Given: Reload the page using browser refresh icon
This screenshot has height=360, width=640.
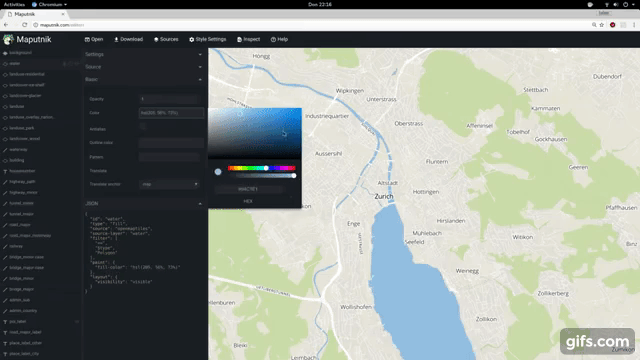Looking at the screenshot, I should 24,25.
